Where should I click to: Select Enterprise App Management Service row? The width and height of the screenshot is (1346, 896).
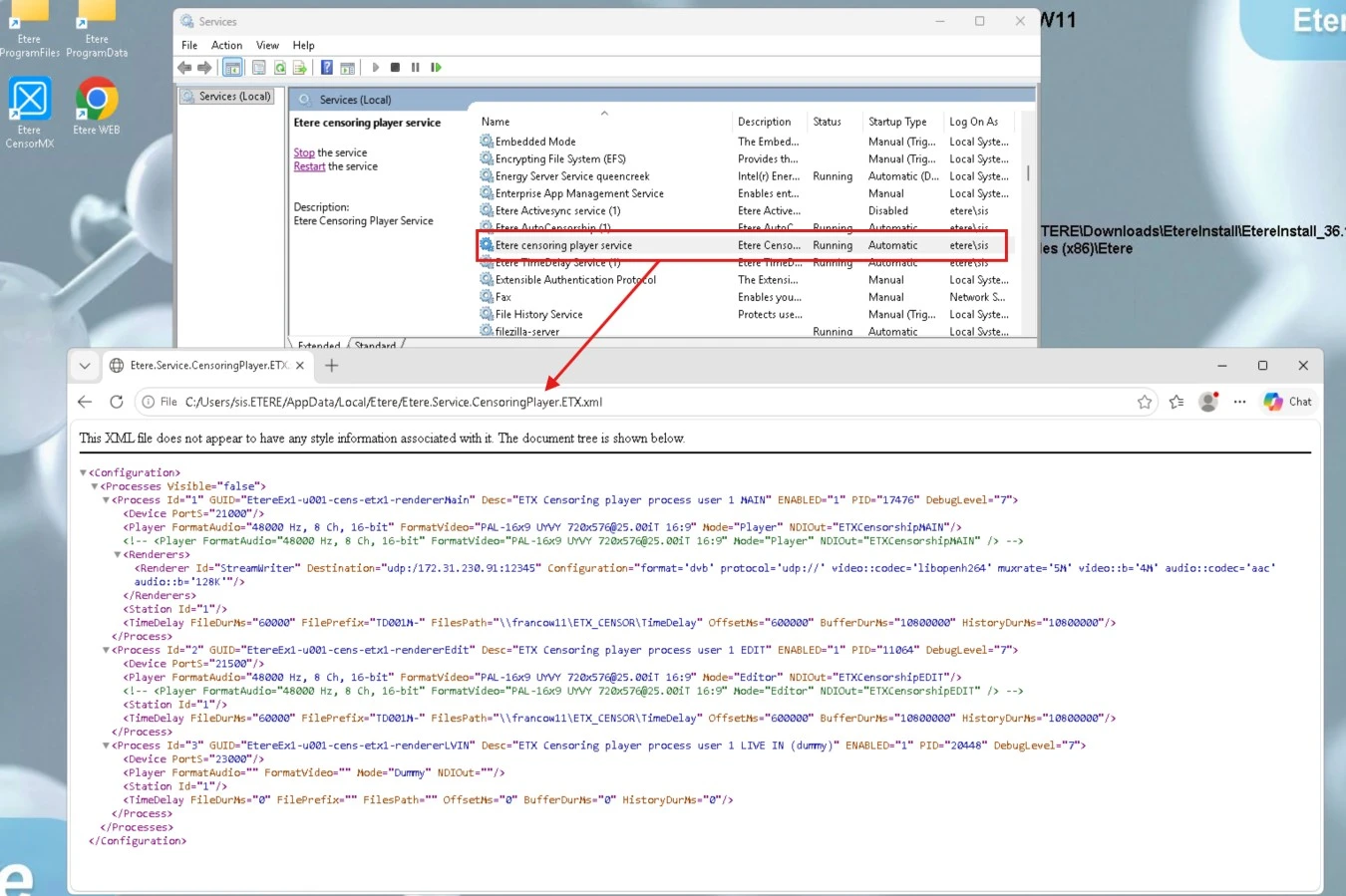[x=745, y=193]
